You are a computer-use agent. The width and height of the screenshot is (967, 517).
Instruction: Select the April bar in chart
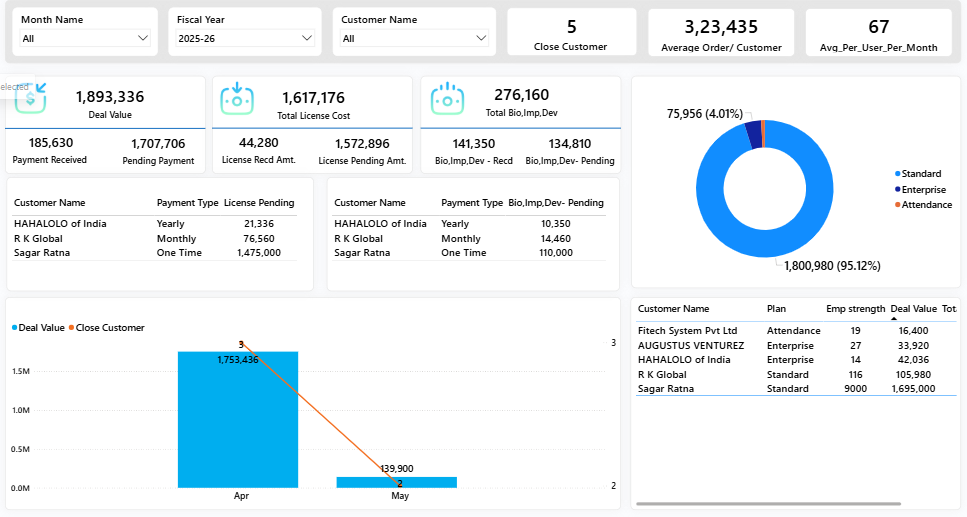pyautogui.click(x=237, y=420)
